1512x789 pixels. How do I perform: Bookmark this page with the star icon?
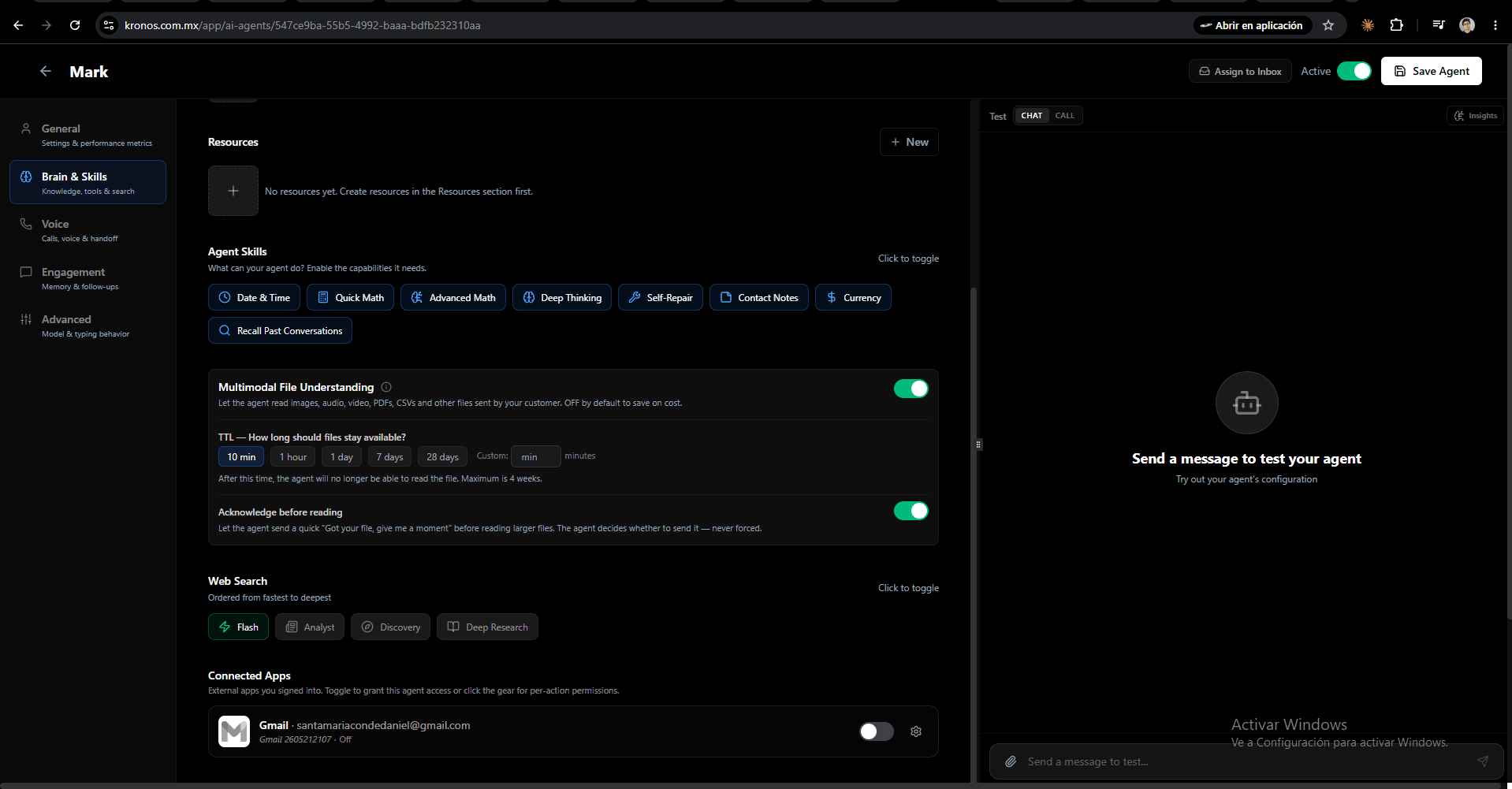(x=1328, y=25)
